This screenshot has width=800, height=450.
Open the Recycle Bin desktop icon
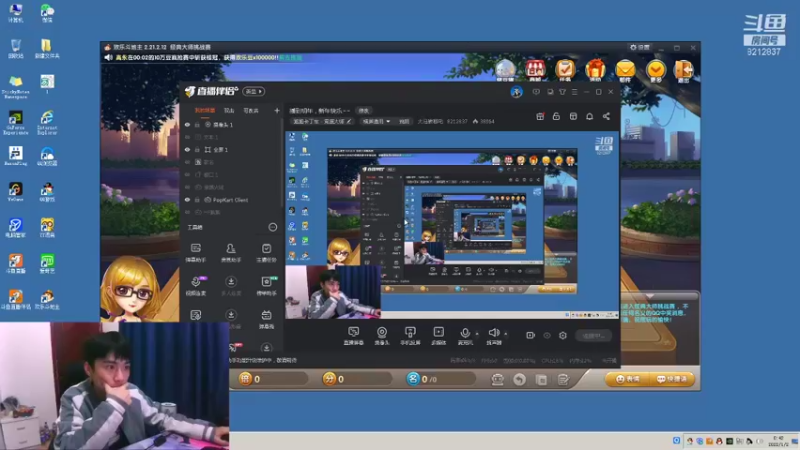[x=15, y=49]
